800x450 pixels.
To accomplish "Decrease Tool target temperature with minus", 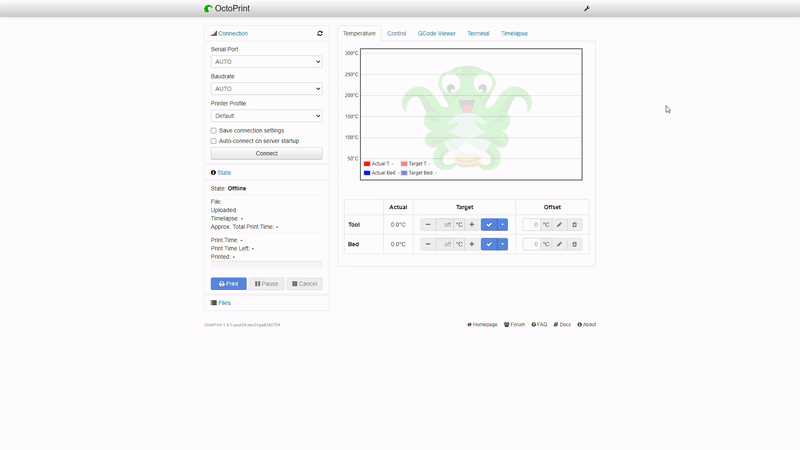I will (x=428, y=224).
